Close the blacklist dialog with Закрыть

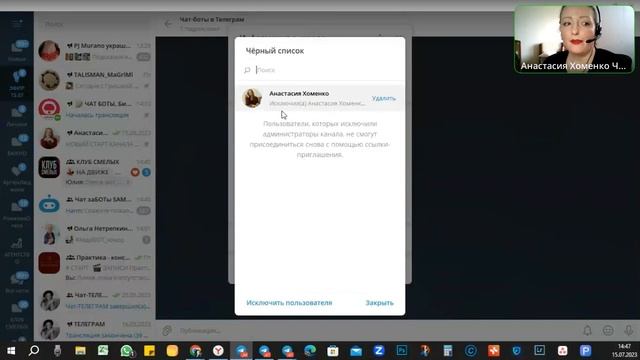[x=379, y=303]
